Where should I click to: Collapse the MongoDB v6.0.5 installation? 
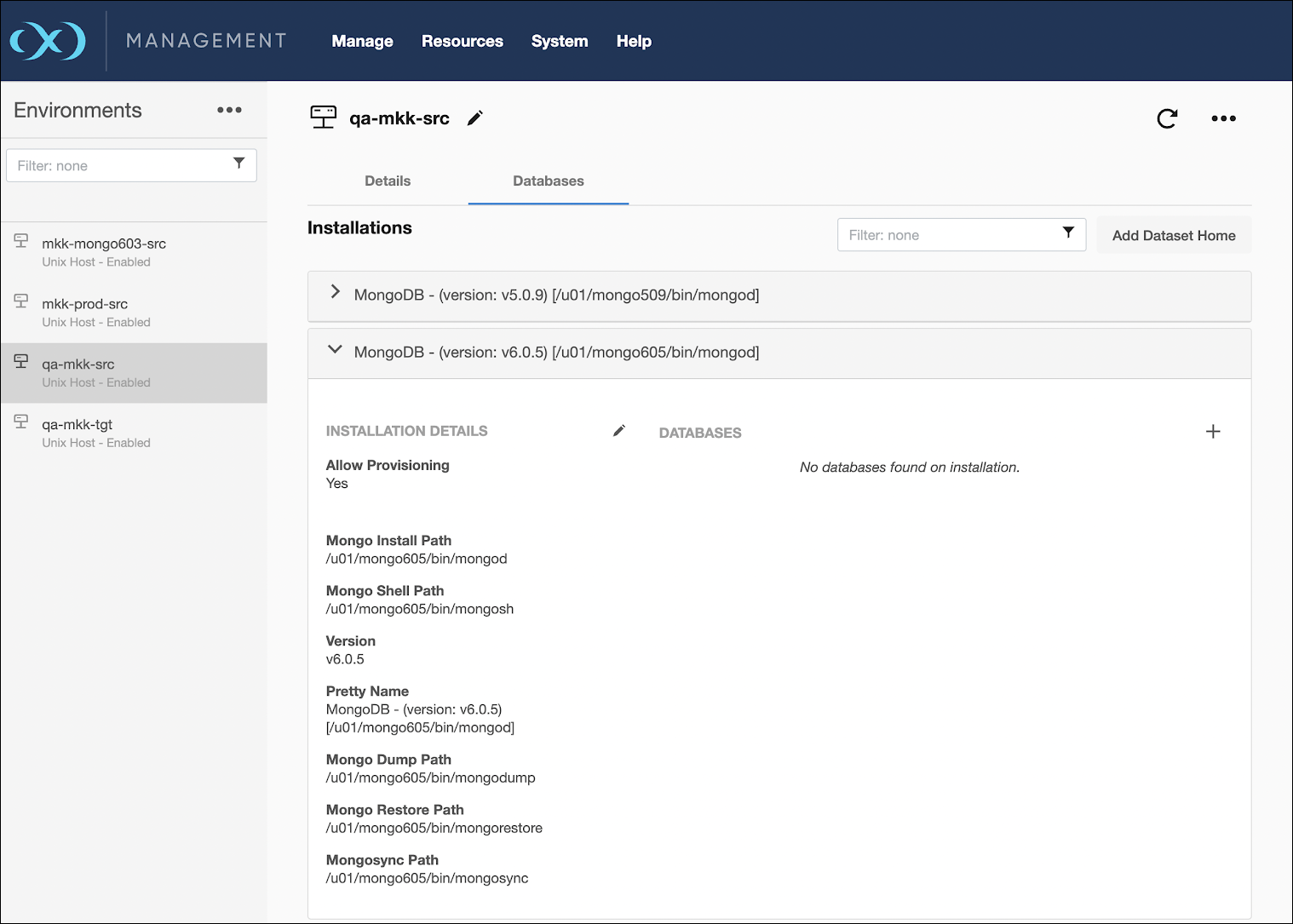pyautogui.click(x=336, y=350)
